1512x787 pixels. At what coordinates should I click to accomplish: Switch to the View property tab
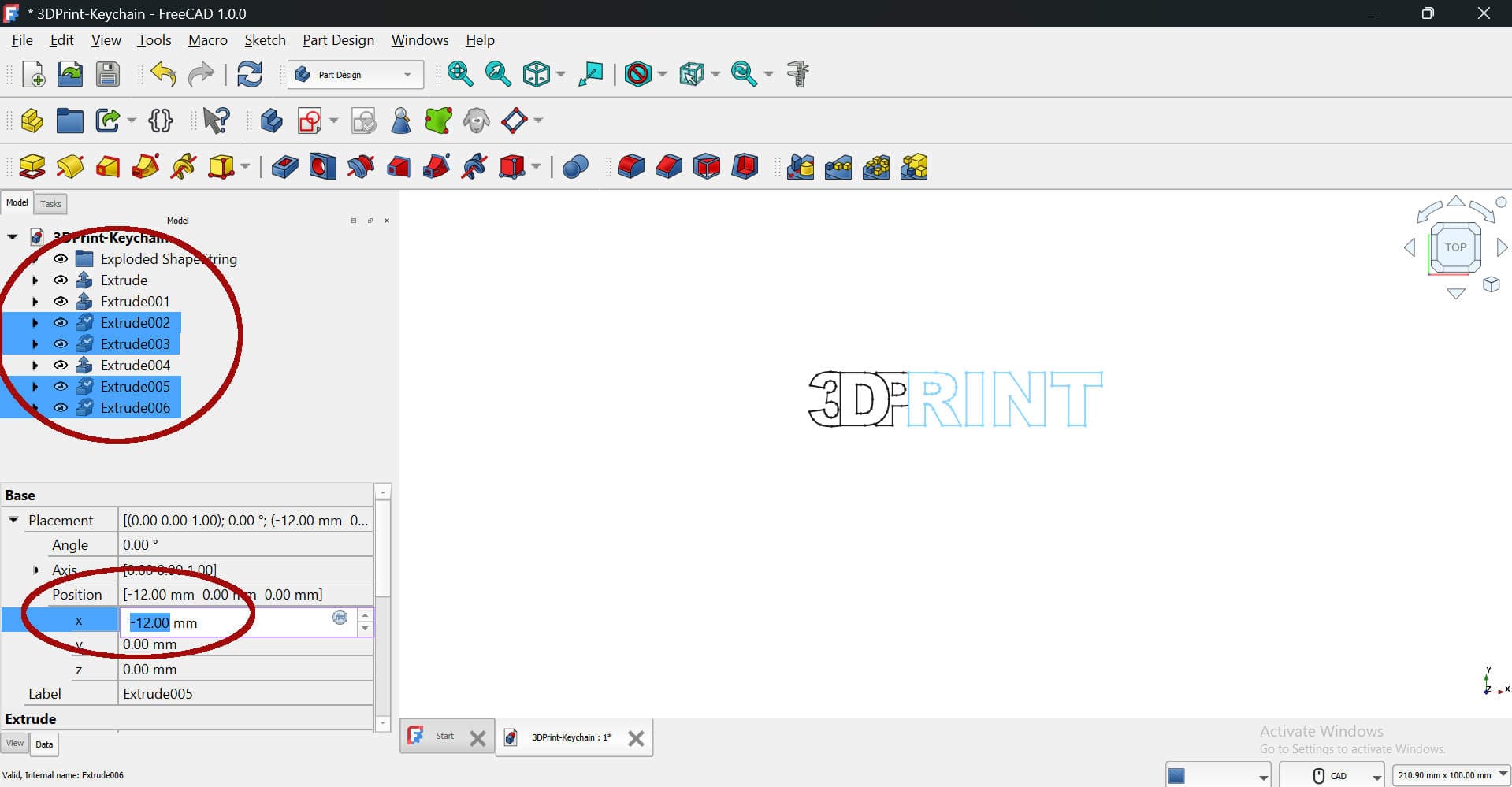tap(15, 743)
